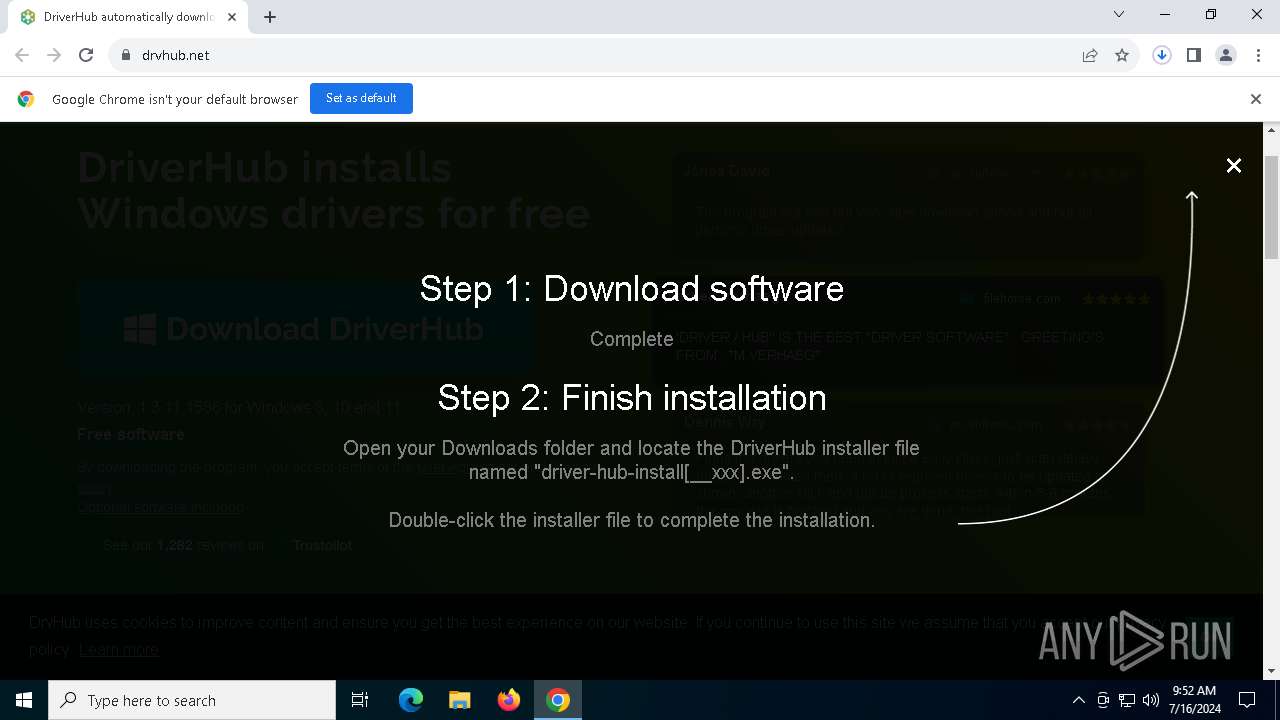Reload the drvhub.net page
This screenshot has width=1280, height=720.
pos(86,55)
